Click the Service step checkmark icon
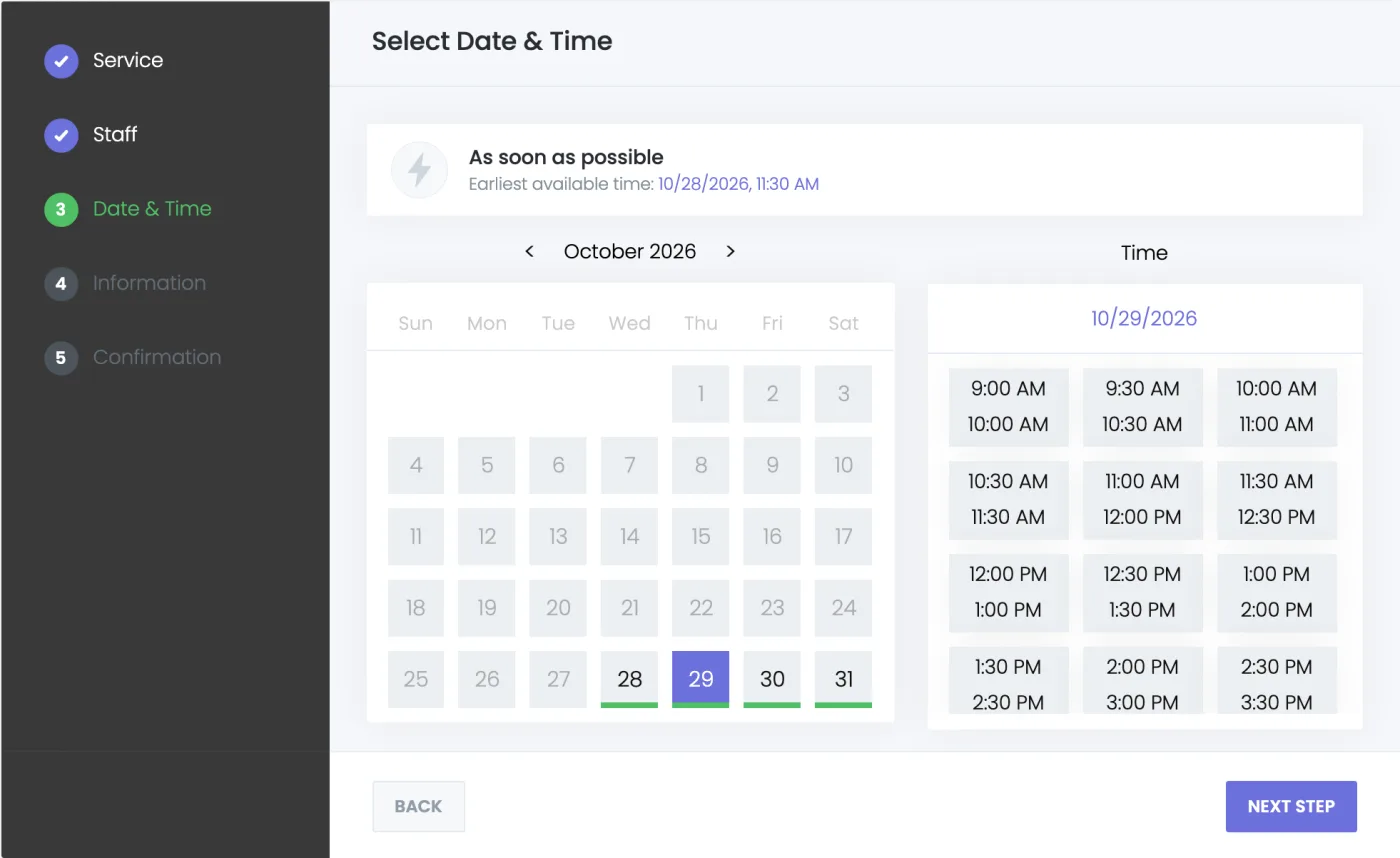Viewport: 1400px width, 858px height. pos(61,60)
